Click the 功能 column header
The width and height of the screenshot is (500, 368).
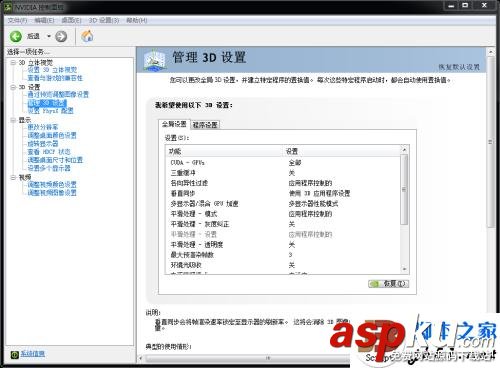(225, 151)
